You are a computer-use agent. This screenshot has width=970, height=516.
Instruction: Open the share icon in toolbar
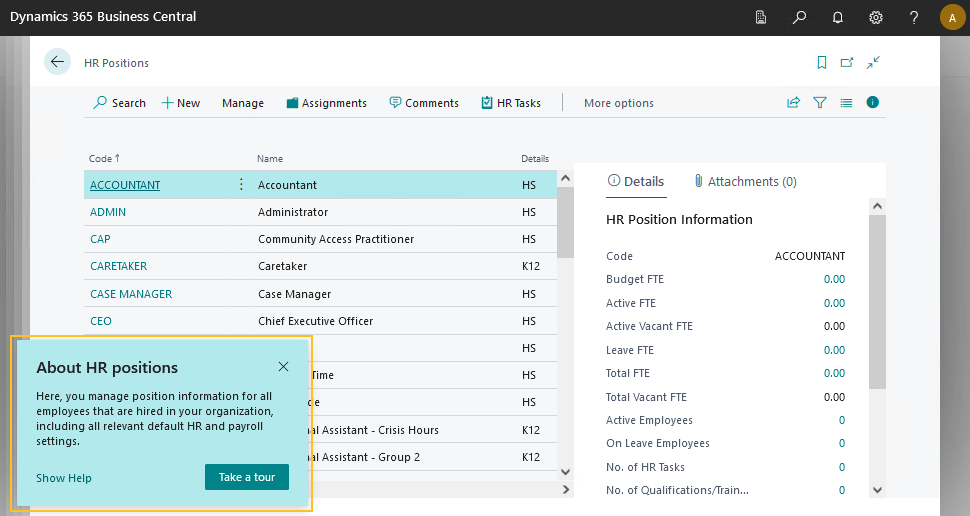point(794,102)
